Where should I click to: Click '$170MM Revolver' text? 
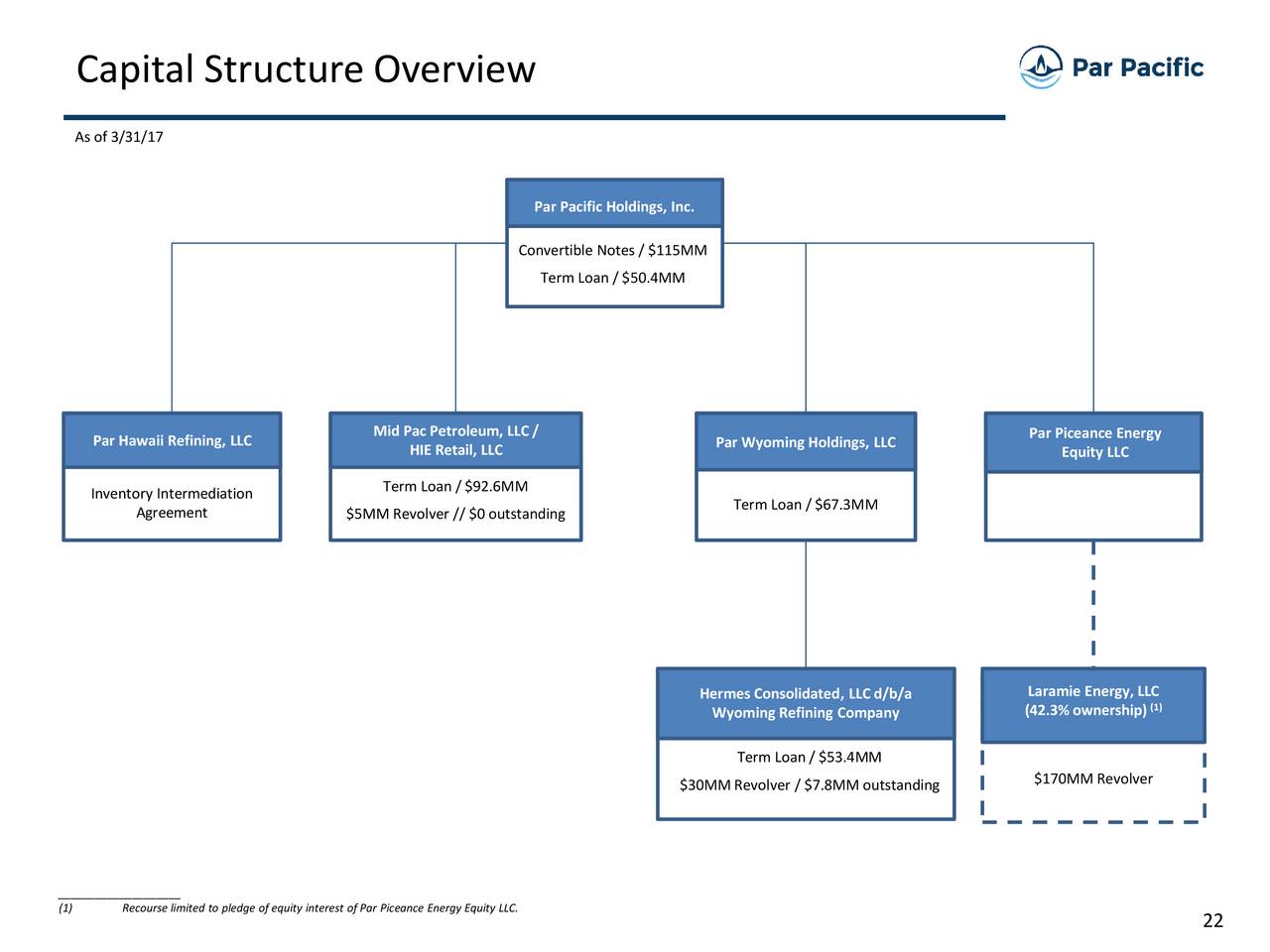pos(1093,778)
